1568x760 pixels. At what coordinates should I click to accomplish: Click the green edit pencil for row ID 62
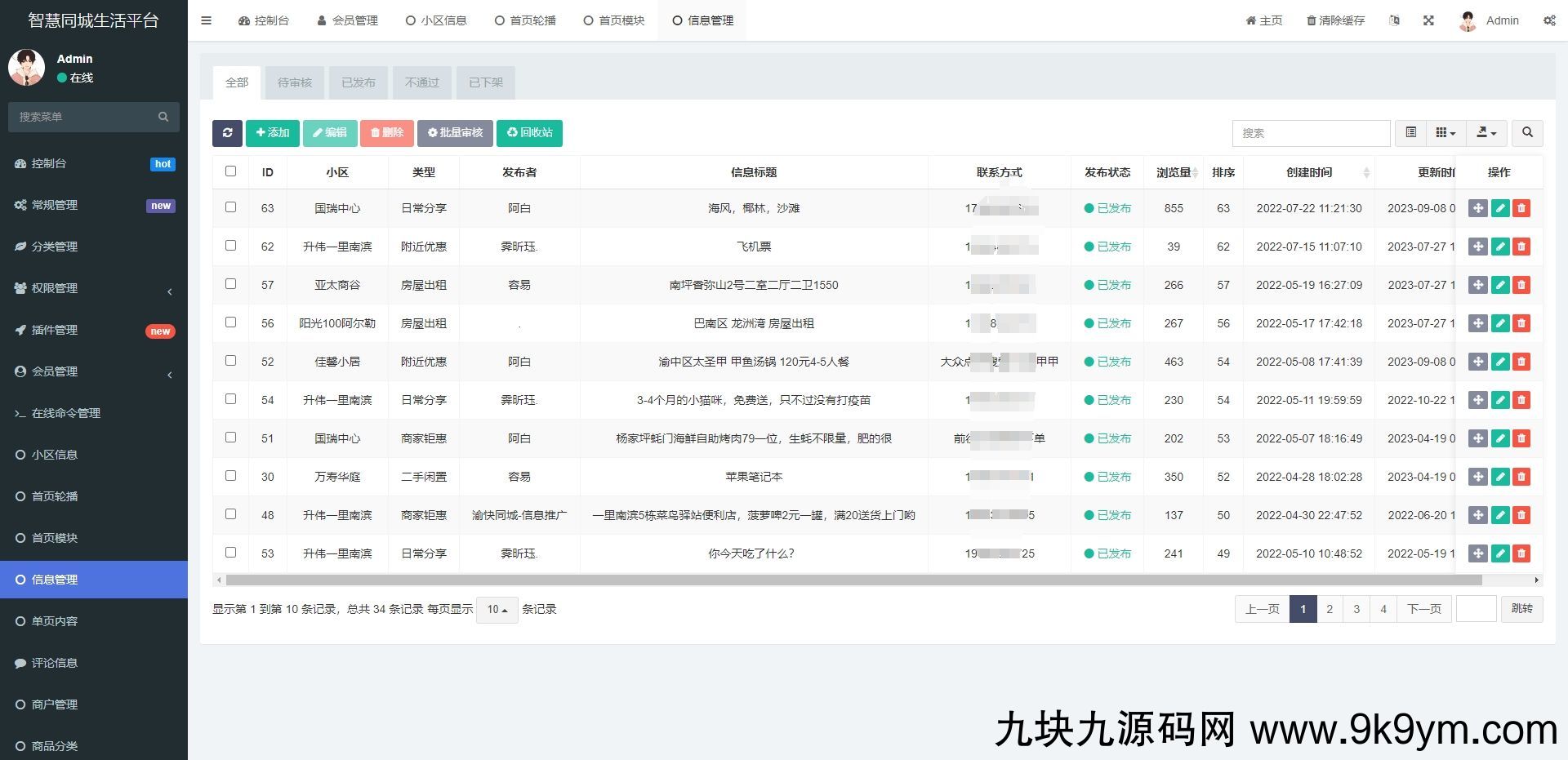click(x=1499, y=247)
